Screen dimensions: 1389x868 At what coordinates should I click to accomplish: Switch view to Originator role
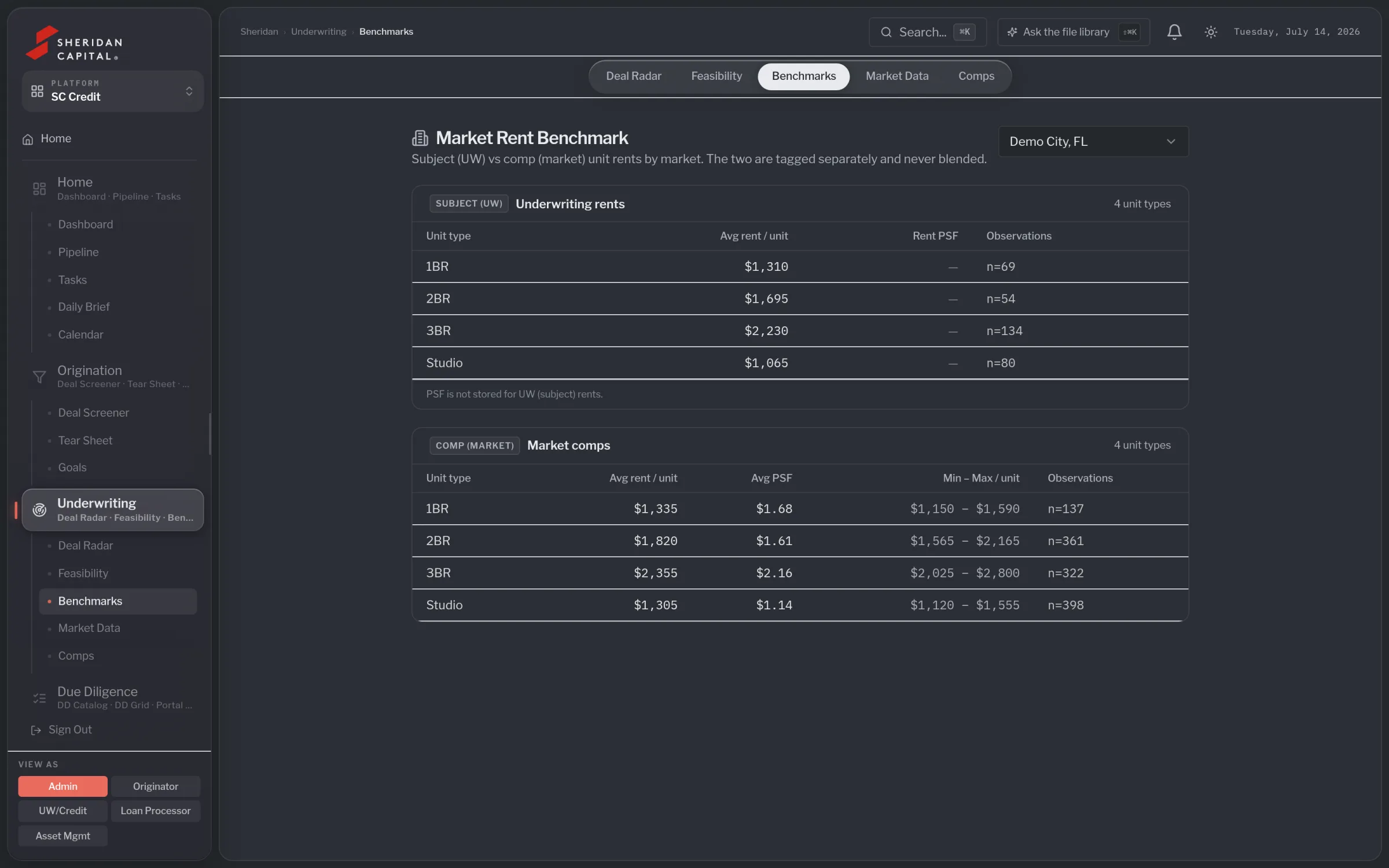(x=155, y=786)
